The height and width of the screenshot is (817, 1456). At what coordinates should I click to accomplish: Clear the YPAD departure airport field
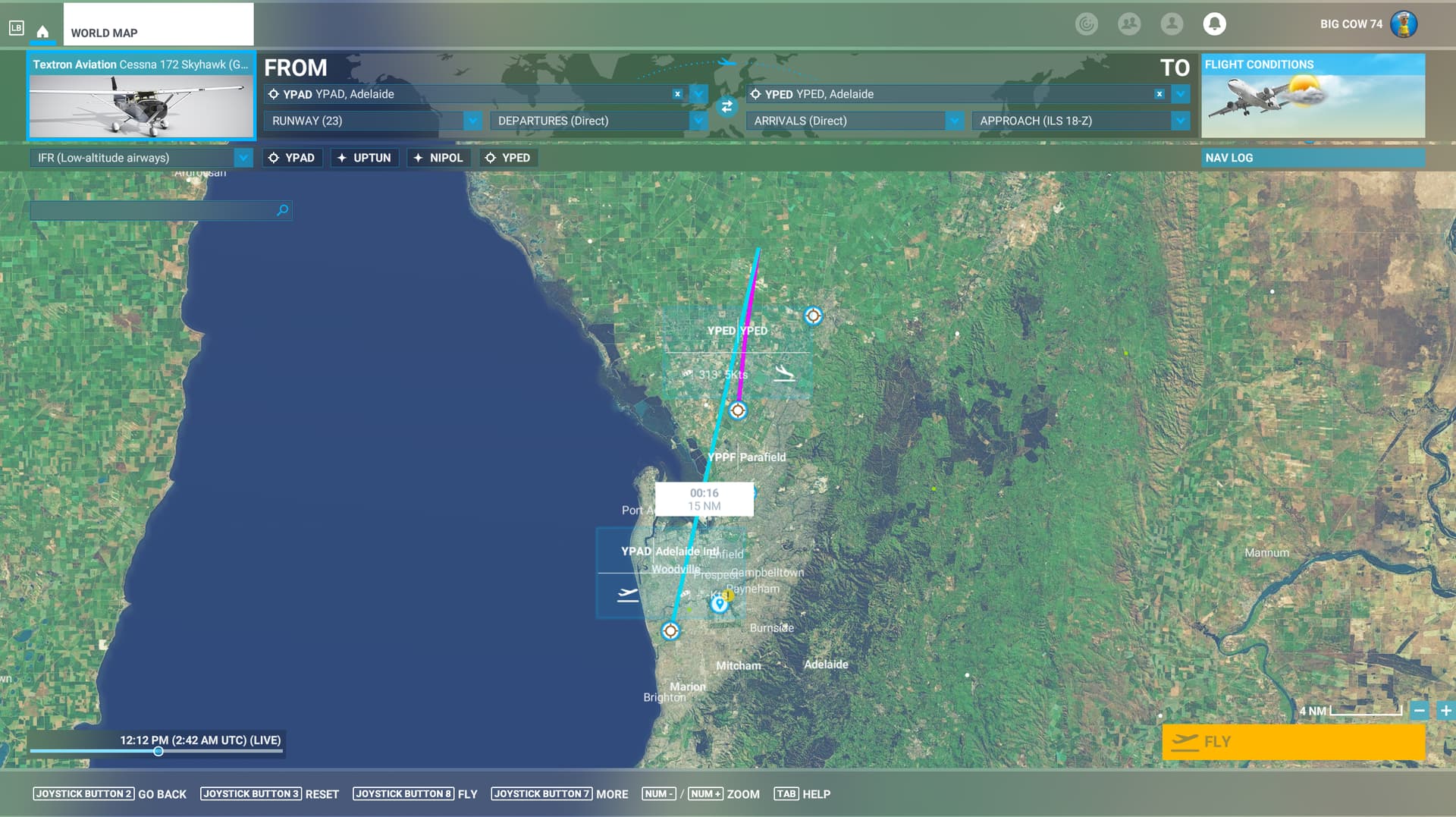click(677, 94)
